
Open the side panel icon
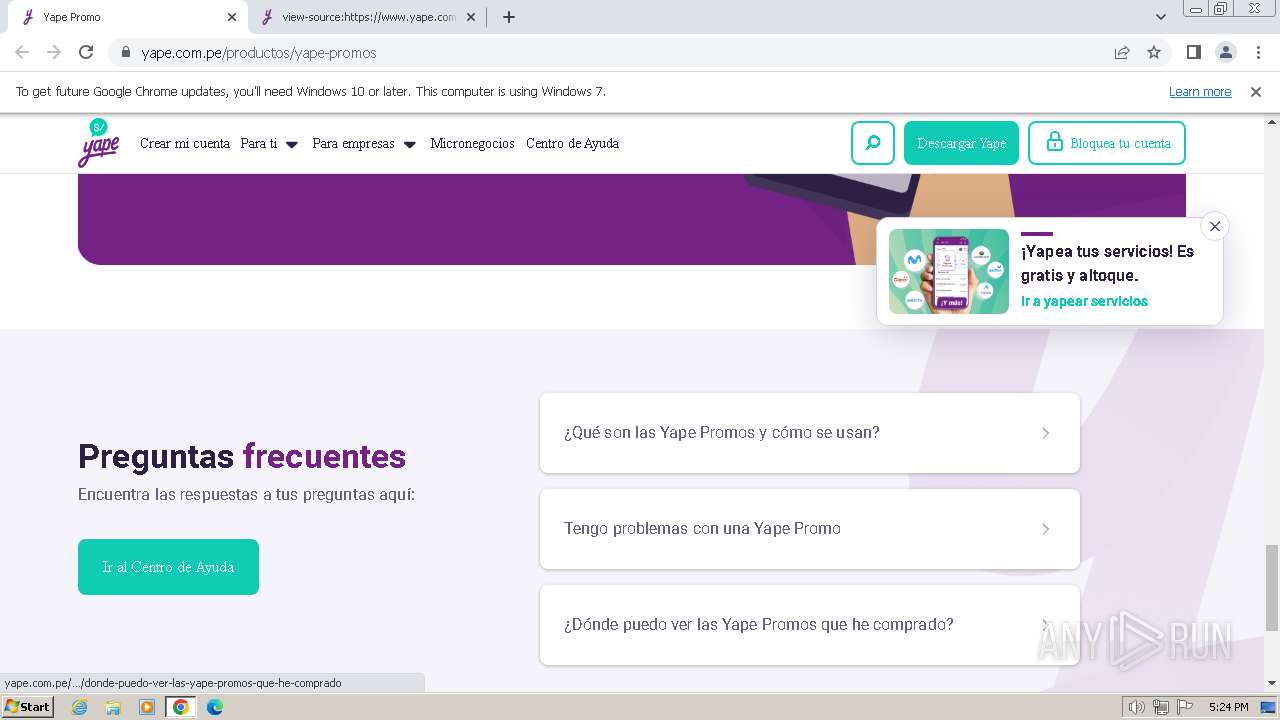tap(1193, 52)
